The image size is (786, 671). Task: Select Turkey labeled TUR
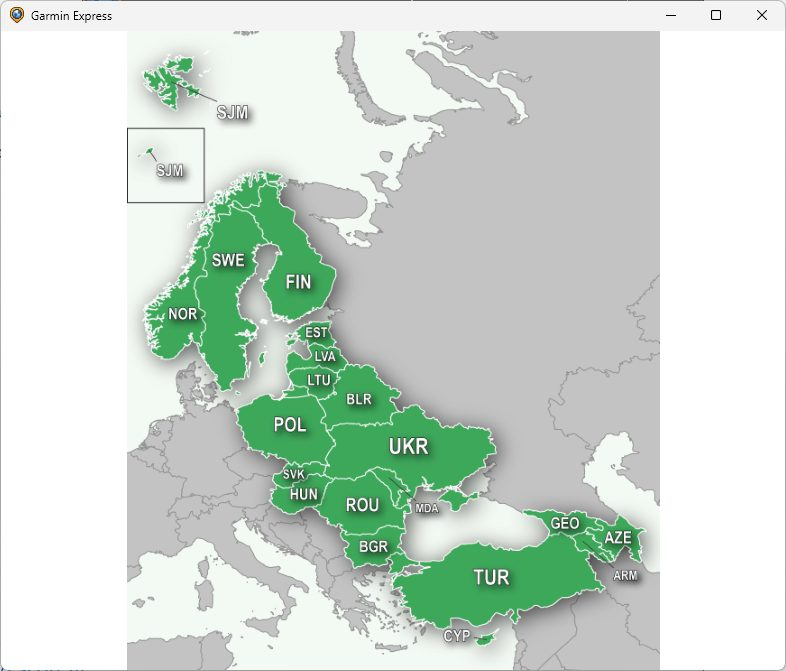pos(491,578)
